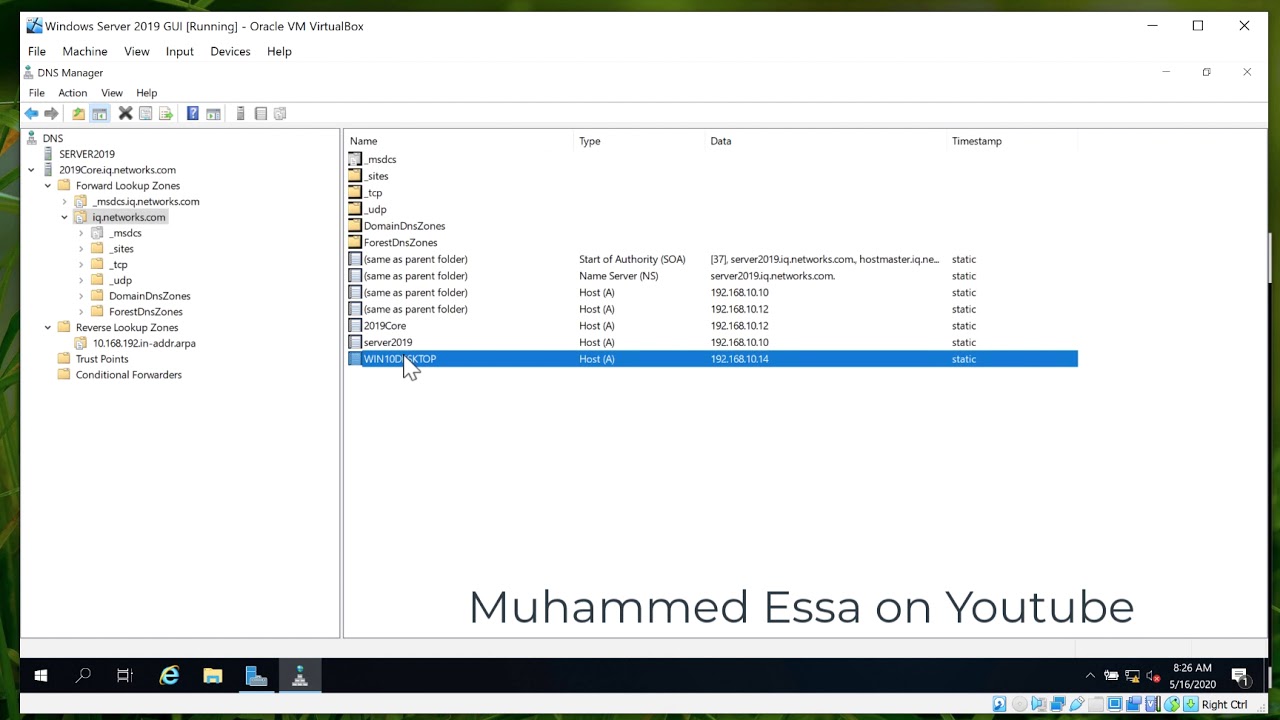Click the New Server toolbar icon
Viewport: 1280px width, 720px height.
[x=240, y=114]
